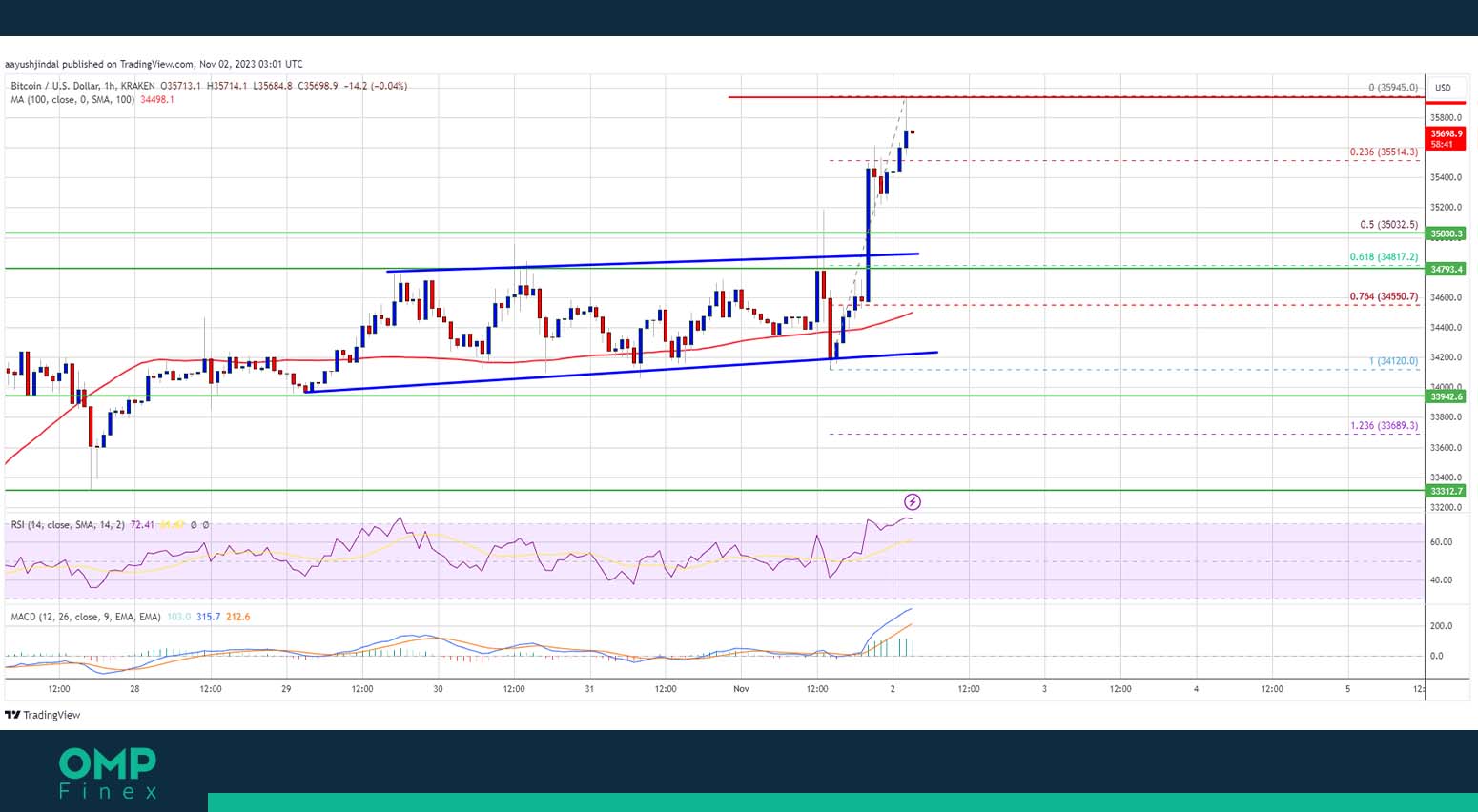Click the TradingView logo below the chart
The width and height of the screenshot is (1478, 812).
[43, 715]
